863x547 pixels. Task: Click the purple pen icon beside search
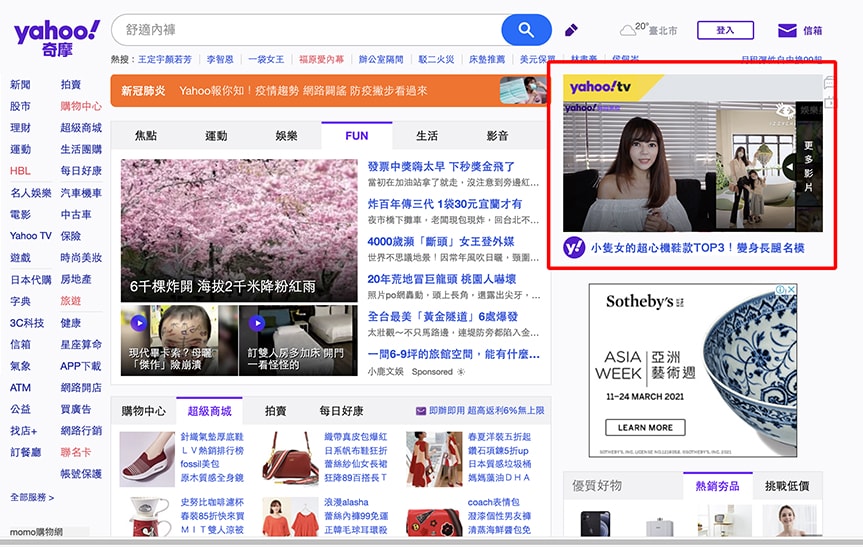pos(572,30)
